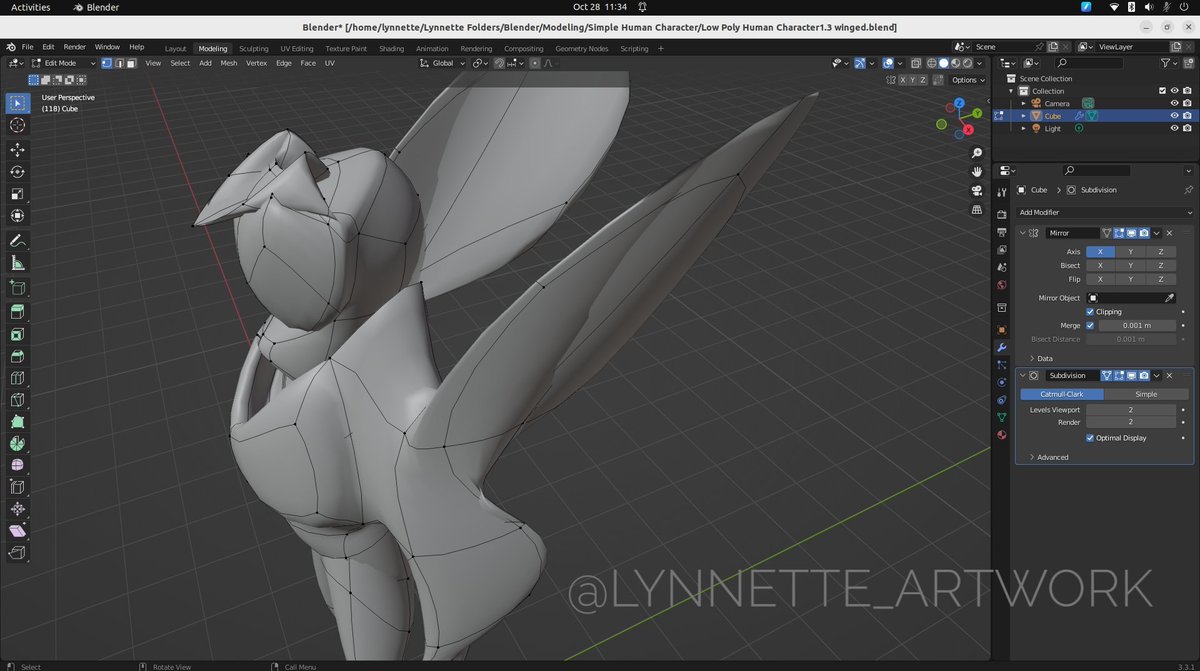Activate the Cursor tool in toolbar
Viewport: 1200px width, 671px height.
[x=17, y=125]
